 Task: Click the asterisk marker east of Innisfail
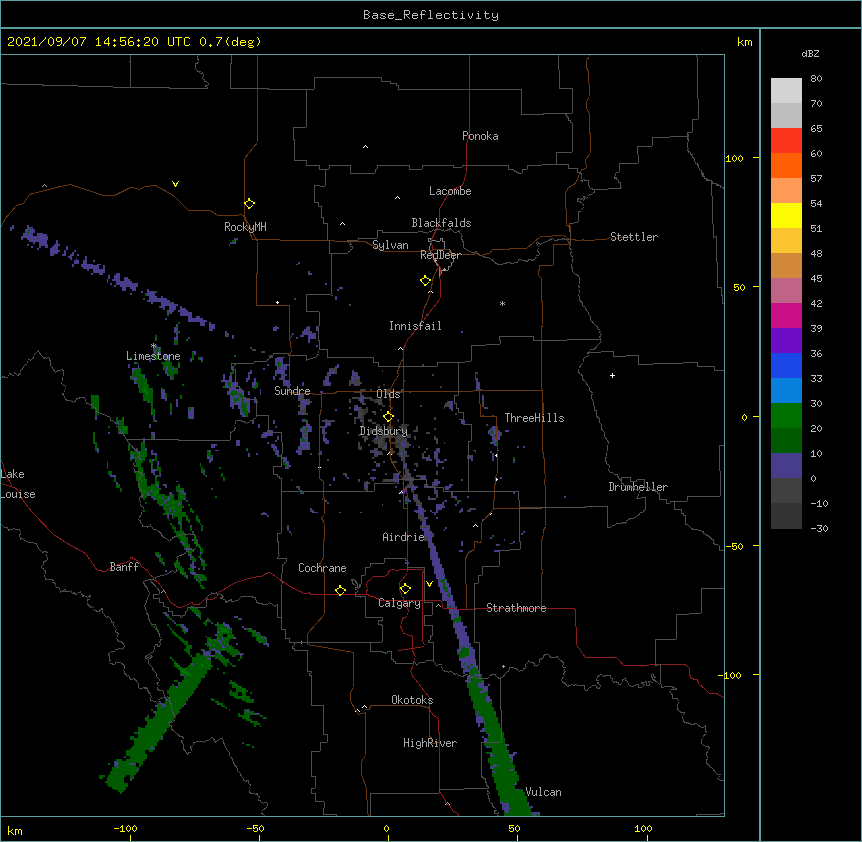click(502, 303)
